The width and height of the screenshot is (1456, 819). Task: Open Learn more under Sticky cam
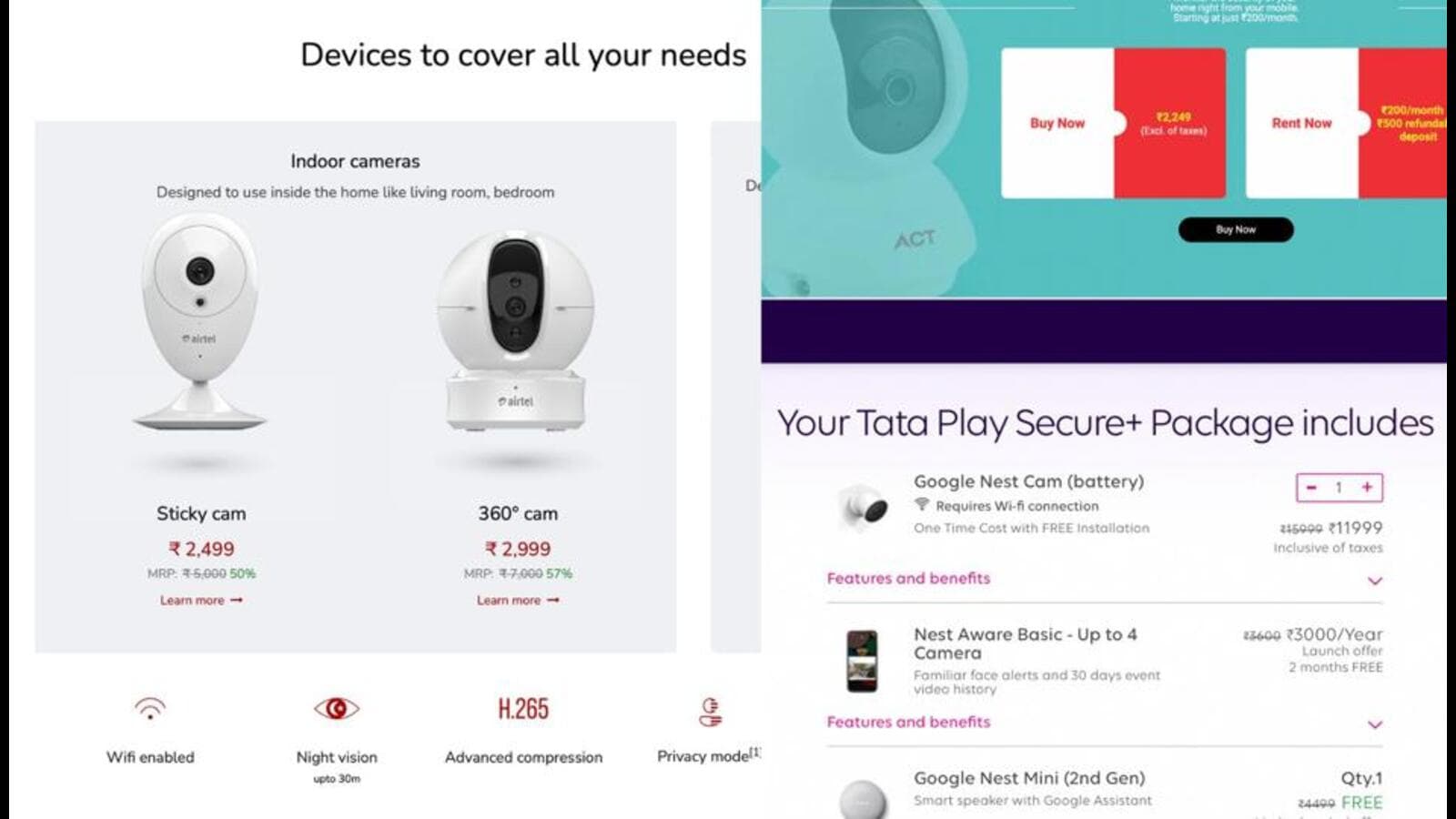[x=201, y=601]
